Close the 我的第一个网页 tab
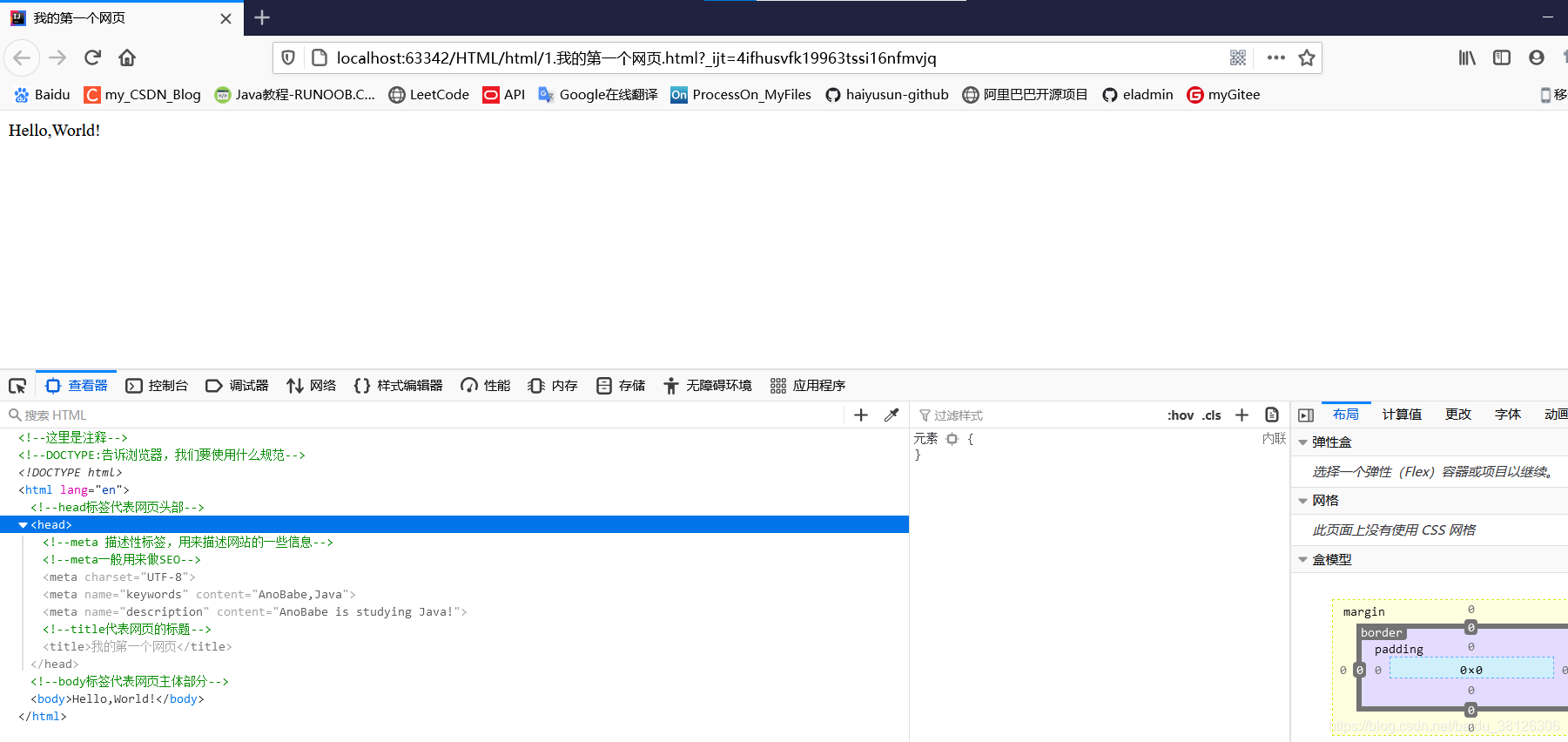 [x=225, y=18]
